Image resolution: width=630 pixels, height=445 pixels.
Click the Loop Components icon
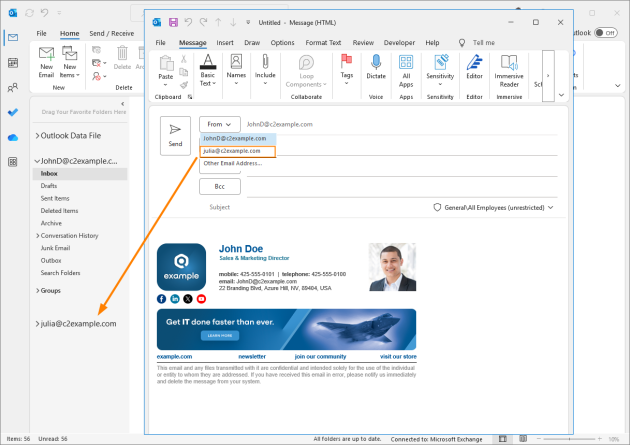306,63
